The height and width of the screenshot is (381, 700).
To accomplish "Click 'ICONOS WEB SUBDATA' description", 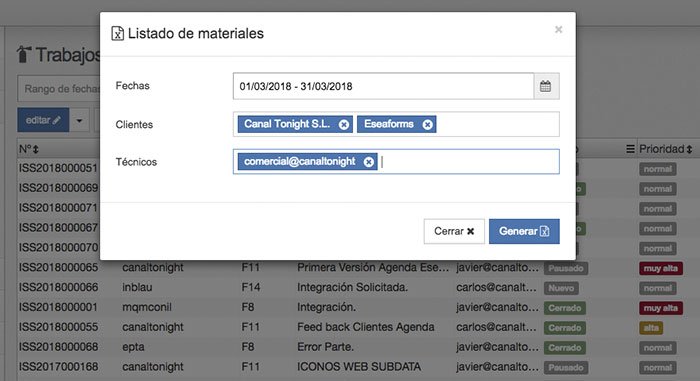I will tap(359, 367).
